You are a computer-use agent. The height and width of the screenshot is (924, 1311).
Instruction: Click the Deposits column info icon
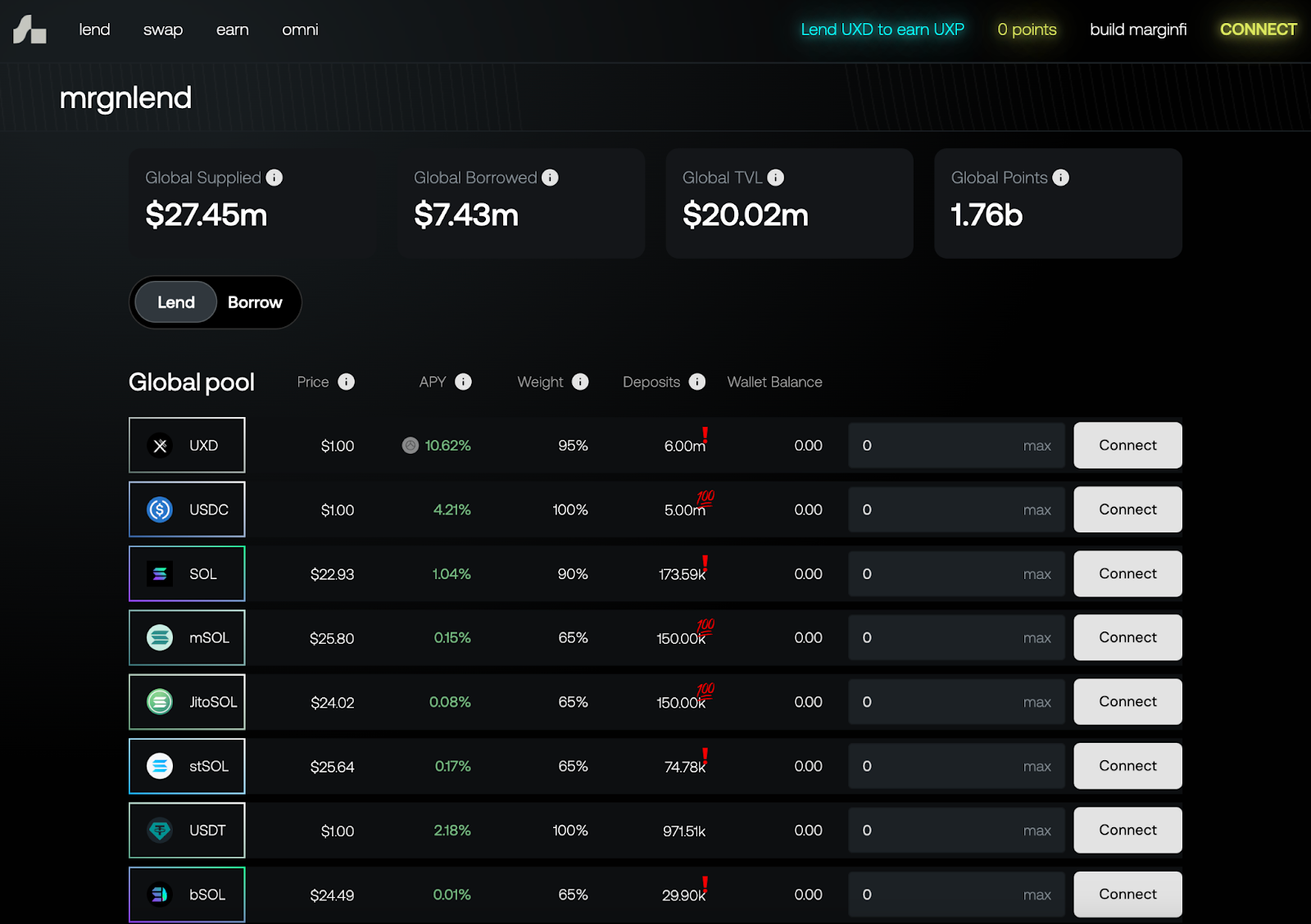click(x=697, y=382)
